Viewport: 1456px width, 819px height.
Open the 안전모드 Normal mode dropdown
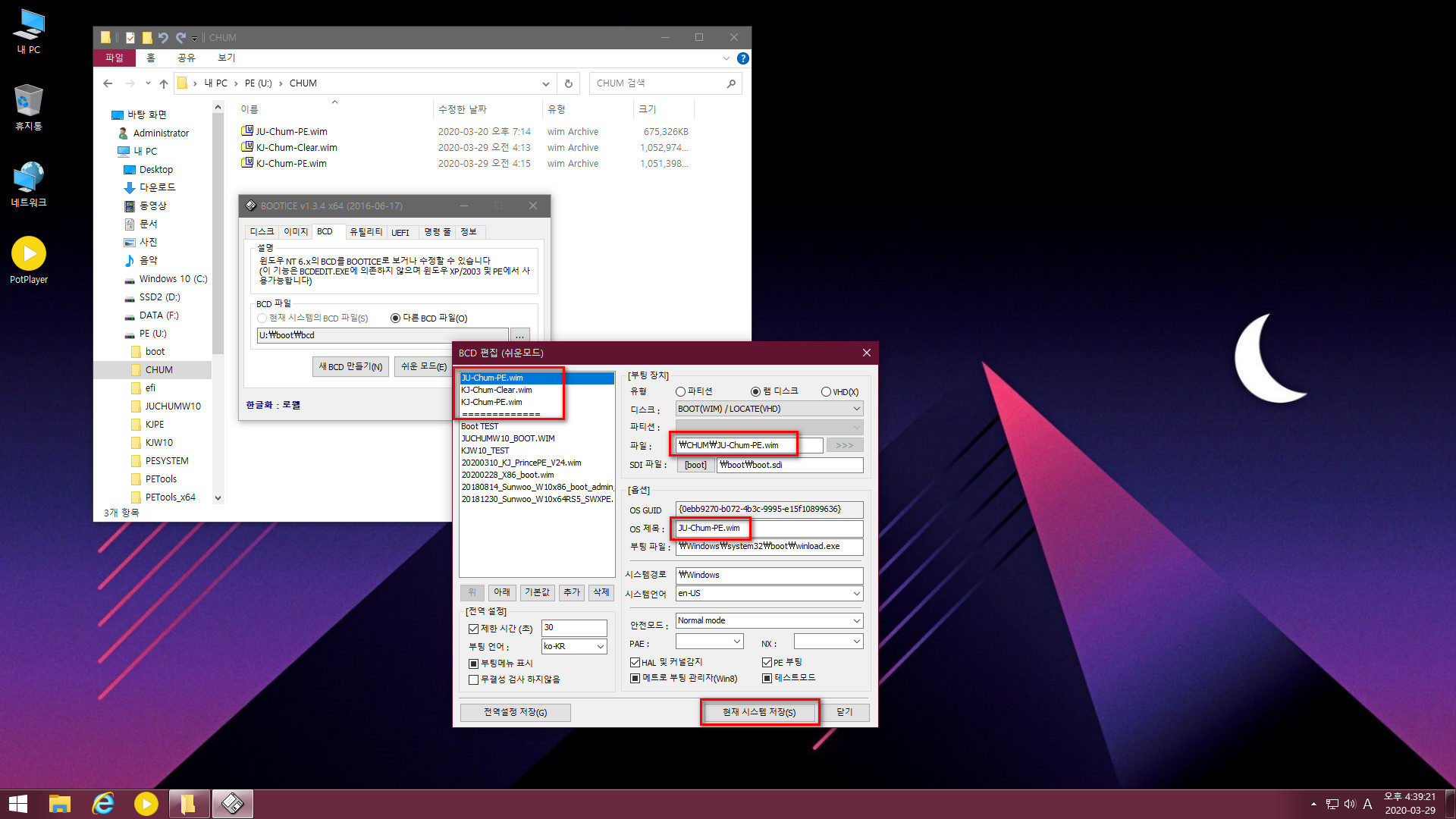pyautogui.click(x=770, y=621)
